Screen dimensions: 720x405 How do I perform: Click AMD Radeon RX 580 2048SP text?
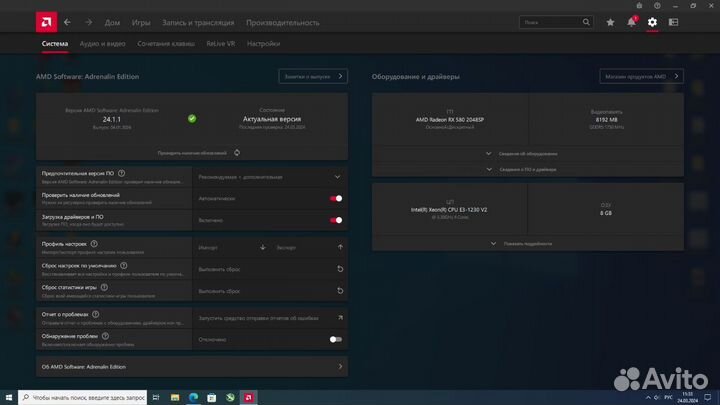pyautogui.click(x=450, y=119)
